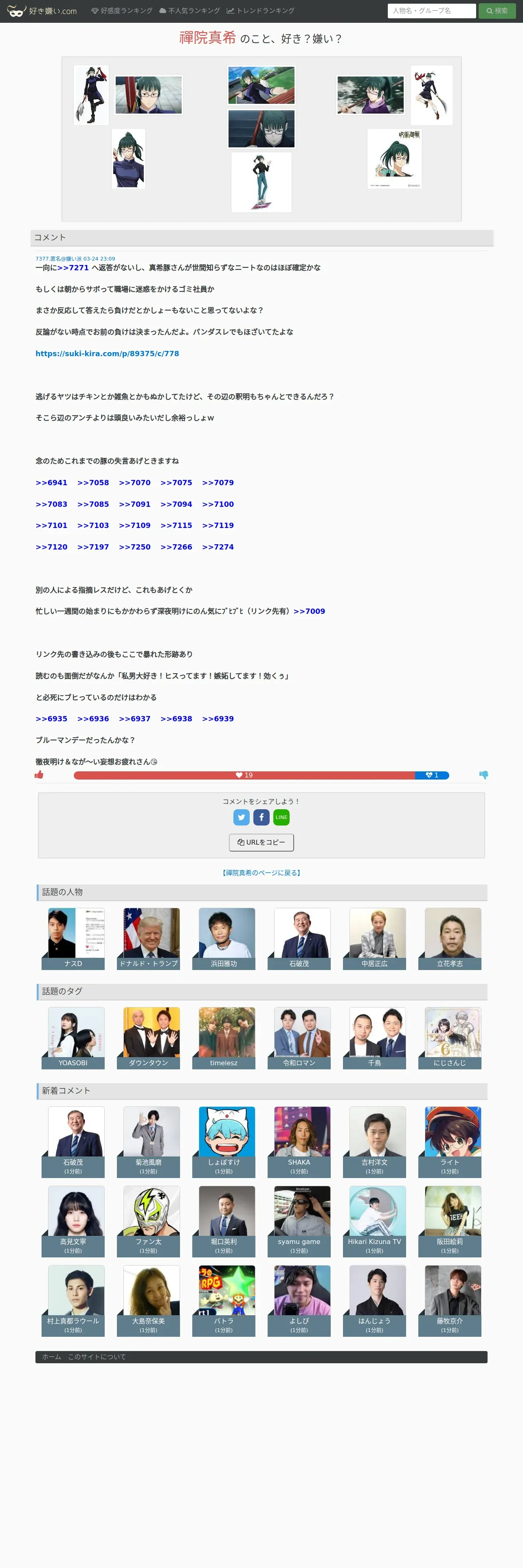Follow 禪院真希のページに戻る link
The image size is (523, 1568).
click(x=261, y=873)
